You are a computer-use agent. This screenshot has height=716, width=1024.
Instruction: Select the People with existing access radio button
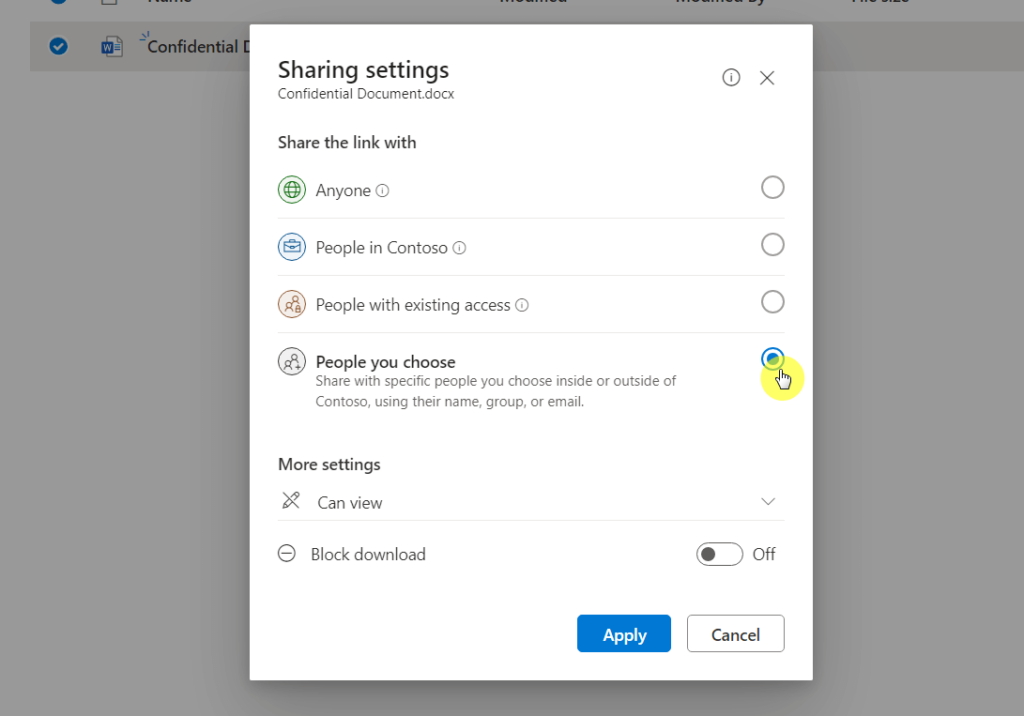click(773, 302)
